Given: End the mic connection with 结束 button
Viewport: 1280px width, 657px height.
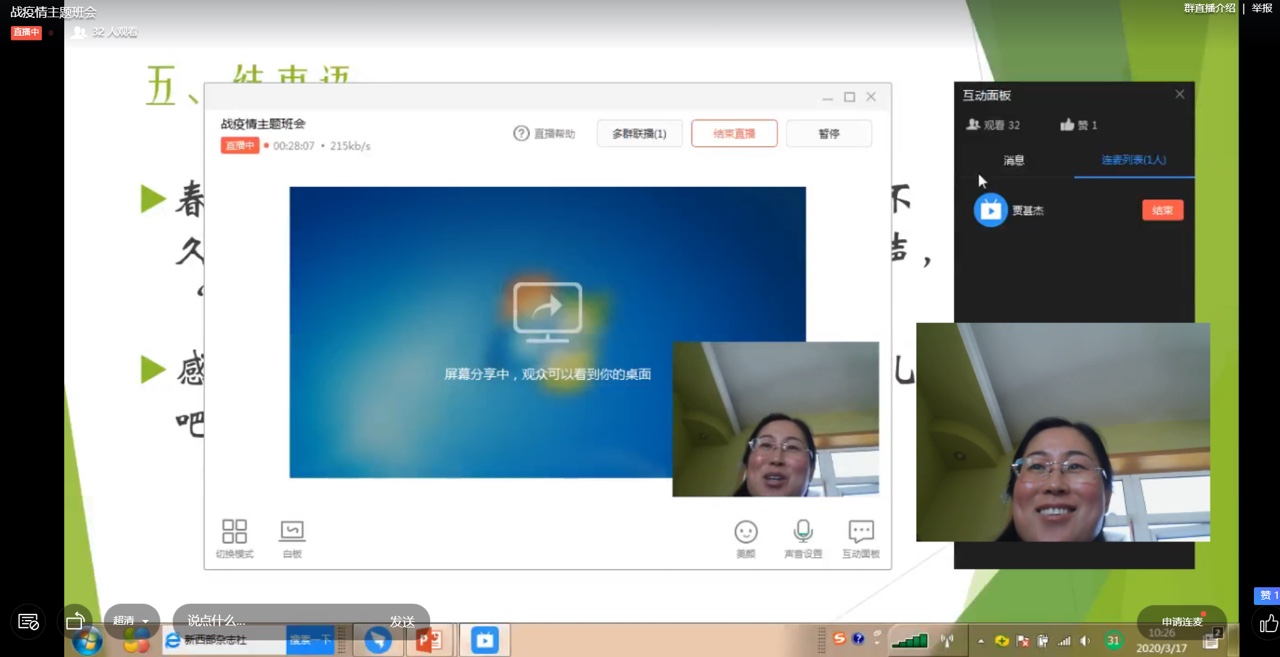Looking at the screenshot, I should tap(1162, 210).
